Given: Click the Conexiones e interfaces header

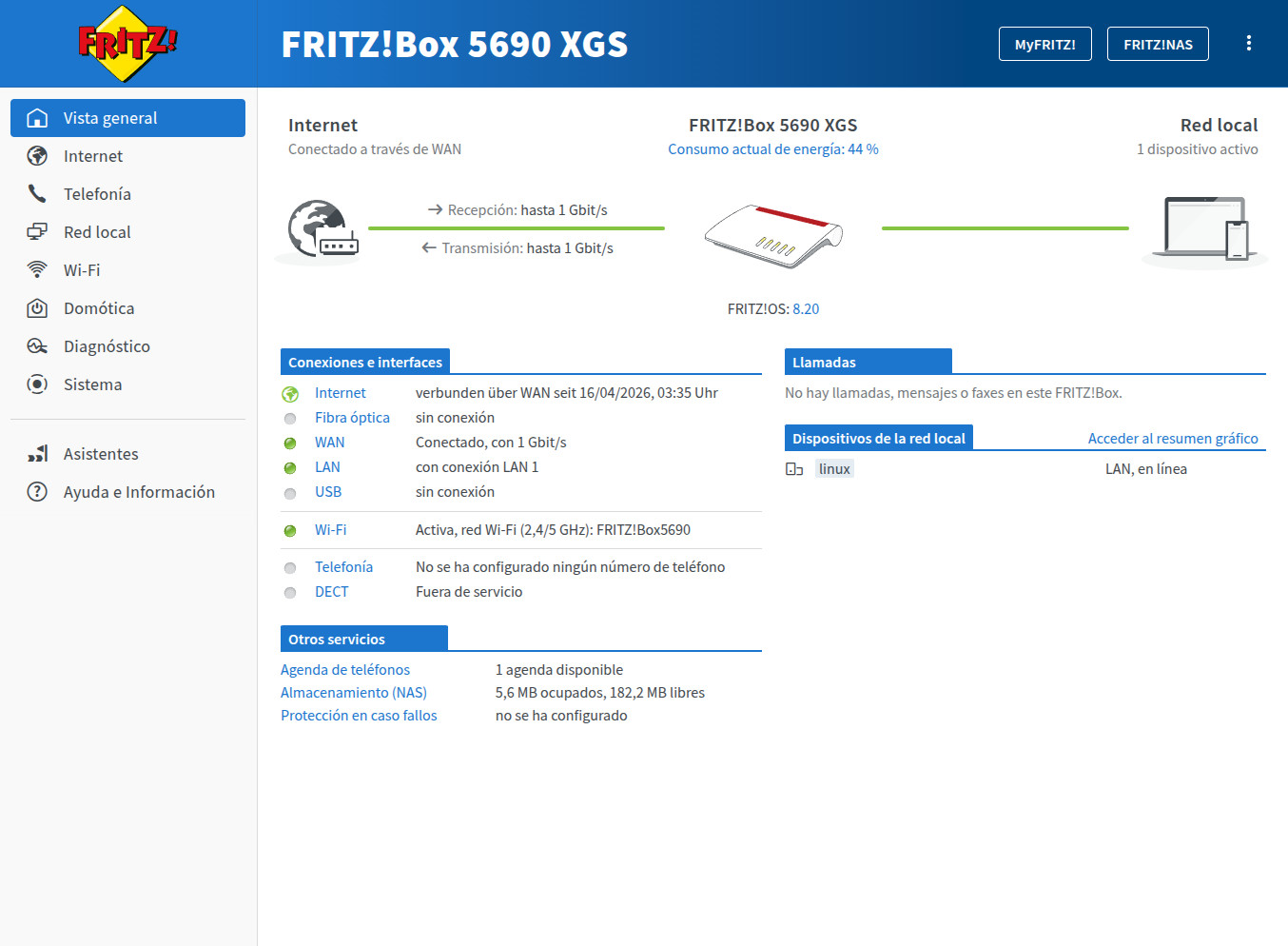Looking at the screenshot, I should click(365, 362).
